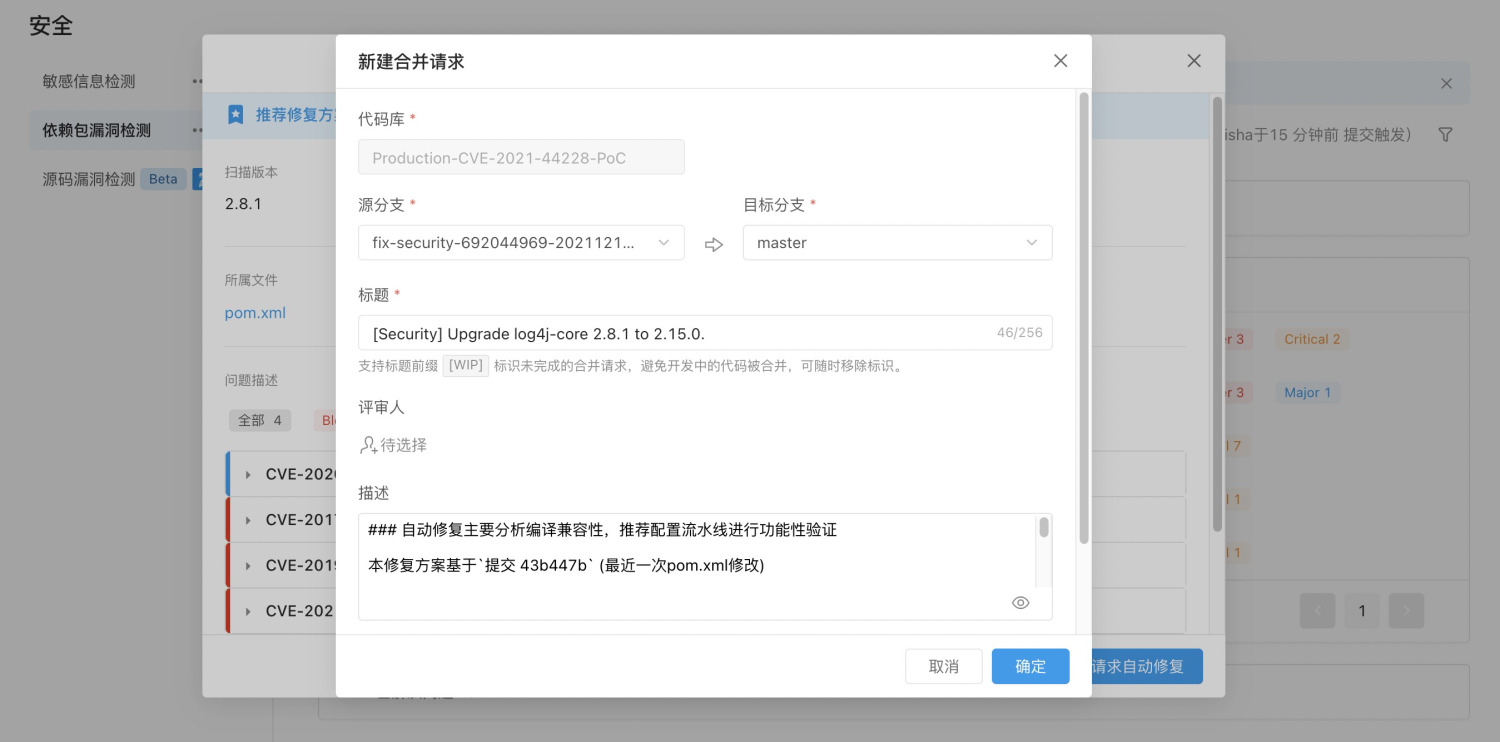Click the blue icon beside the Beta label
The width and height of the screenshot is (1500, 742).
197,178
